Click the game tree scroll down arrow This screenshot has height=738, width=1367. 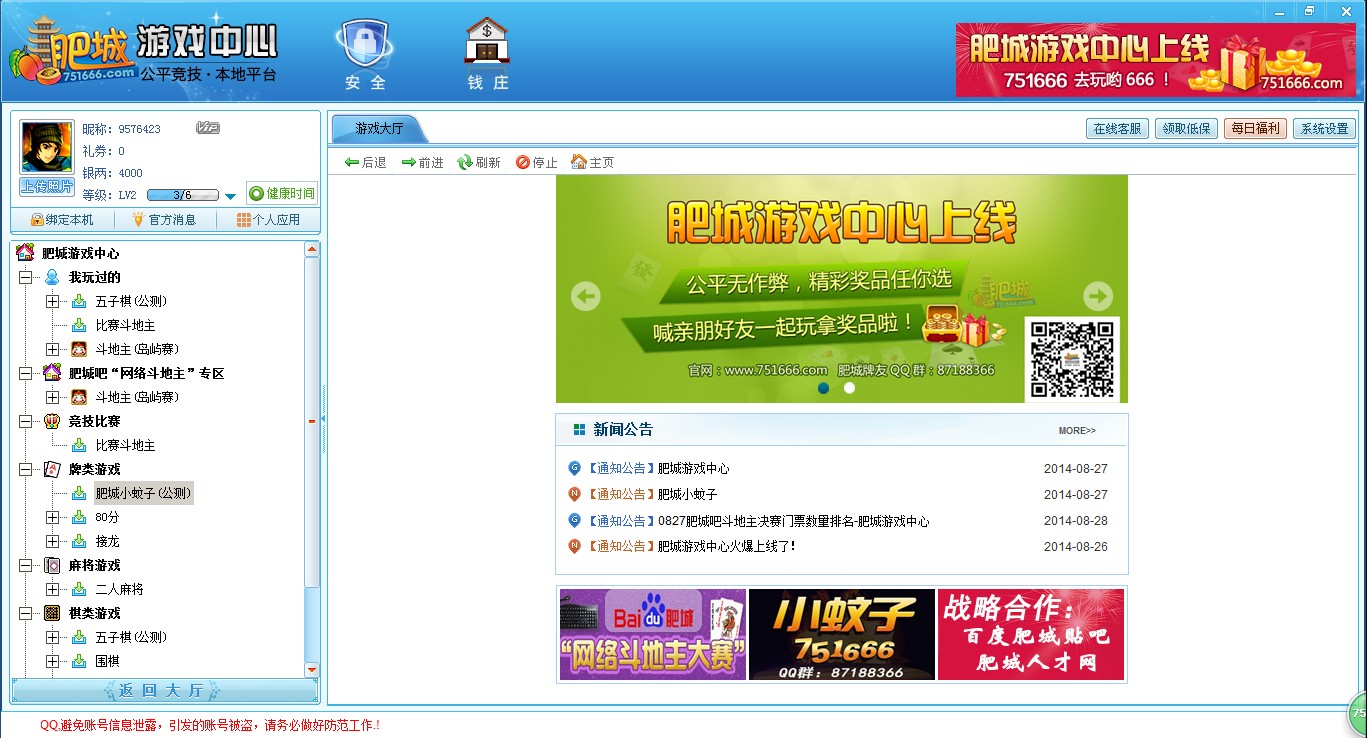point(312,669)
